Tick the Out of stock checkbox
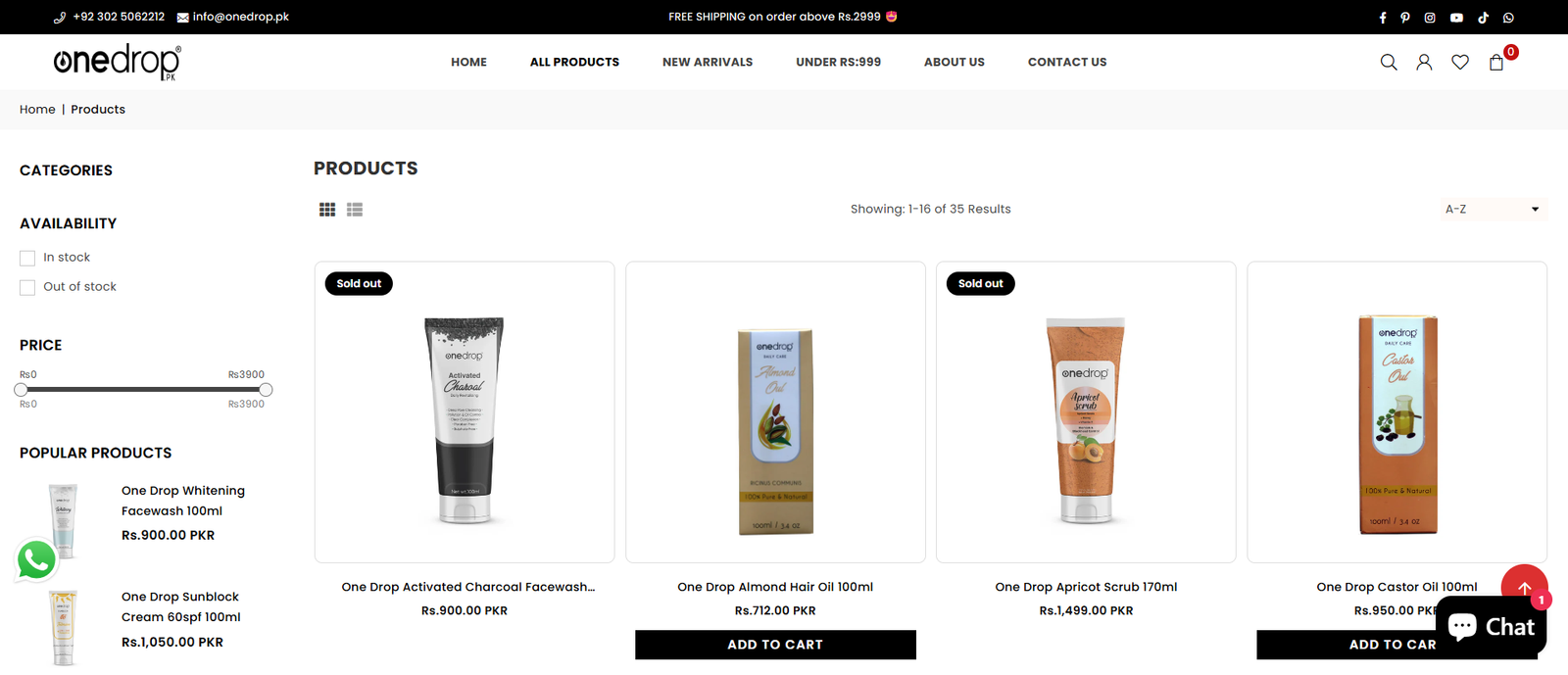The image size is (1568, 675). (27, 287)
